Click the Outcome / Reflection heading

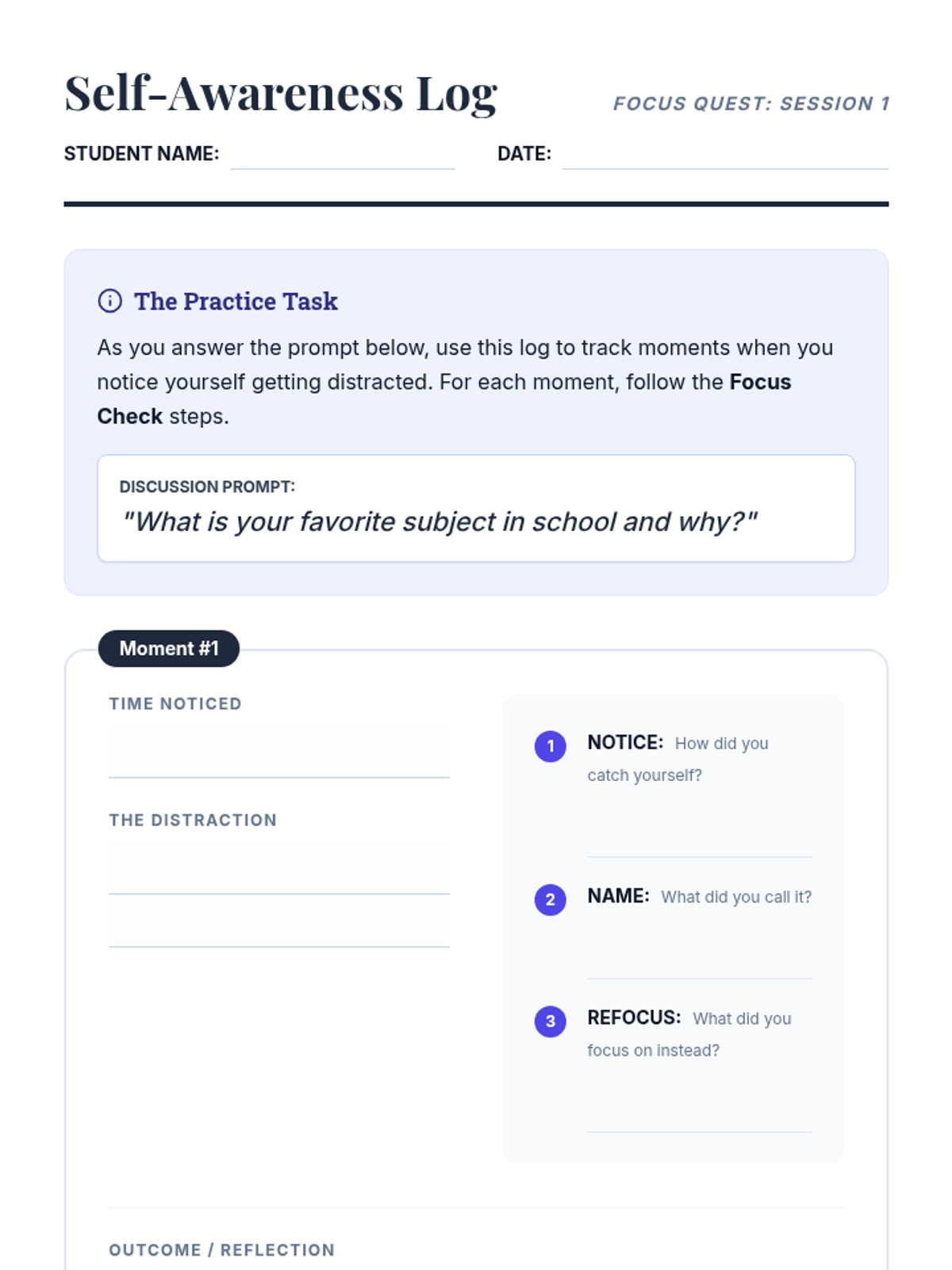coord(222,1250)
